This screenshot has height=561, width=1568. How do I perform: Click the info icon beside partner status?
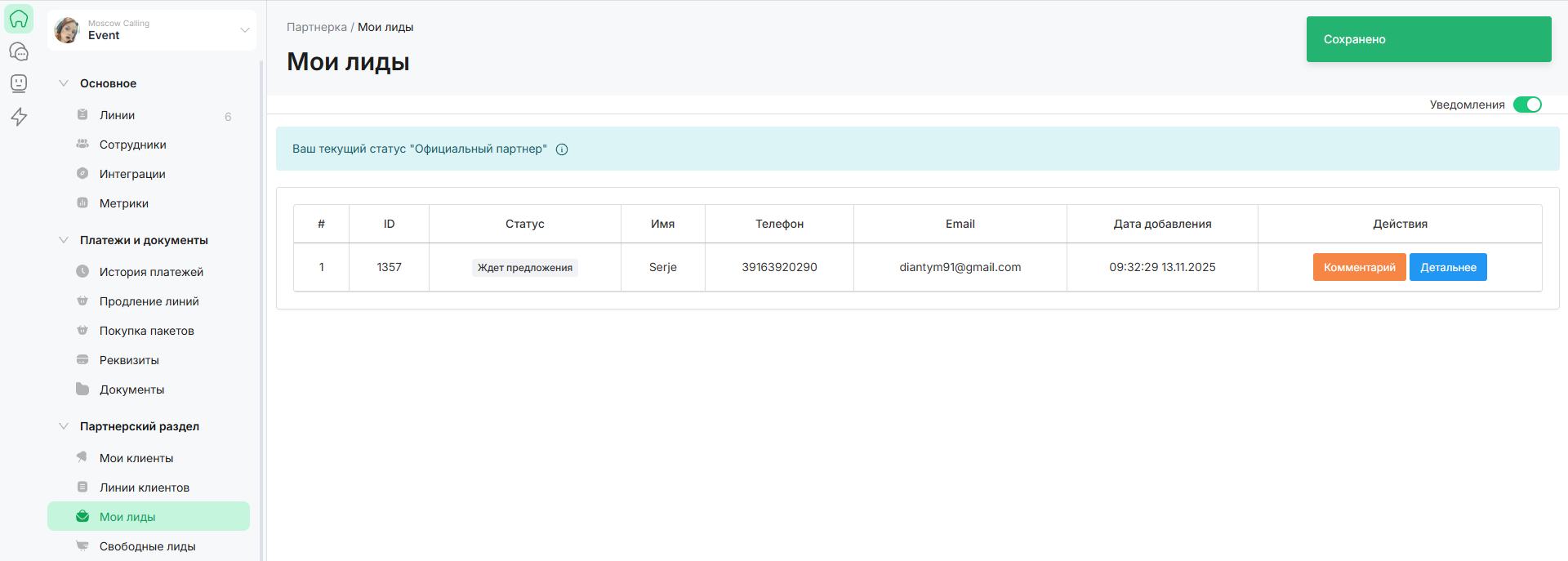pos(562,149)
